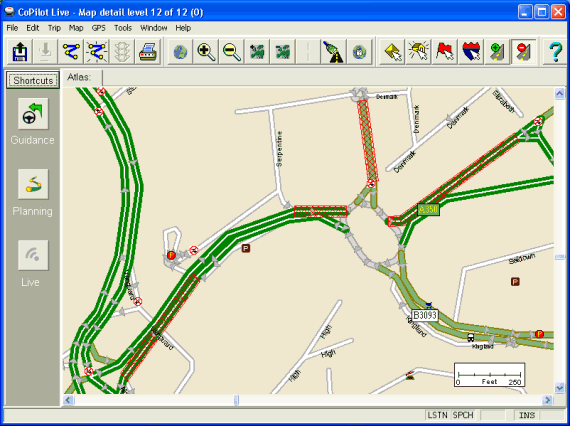Viewport: 570px width, 426px height.
Task: Select the sparkling envelope pointer tool
Action: (419, 52)
